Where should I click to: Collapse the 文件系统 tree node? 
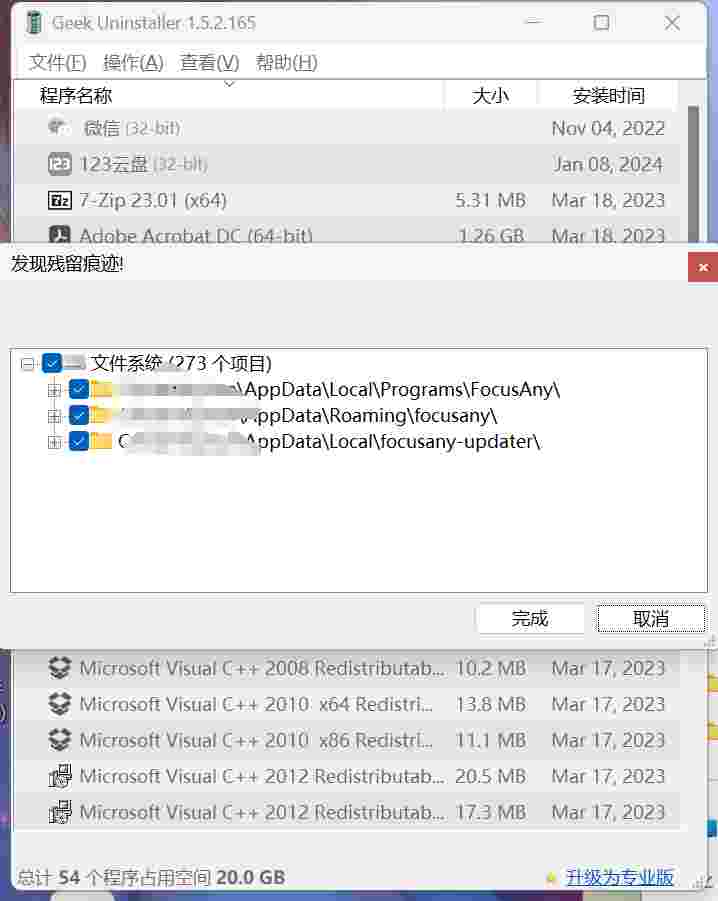pos(27,363)
